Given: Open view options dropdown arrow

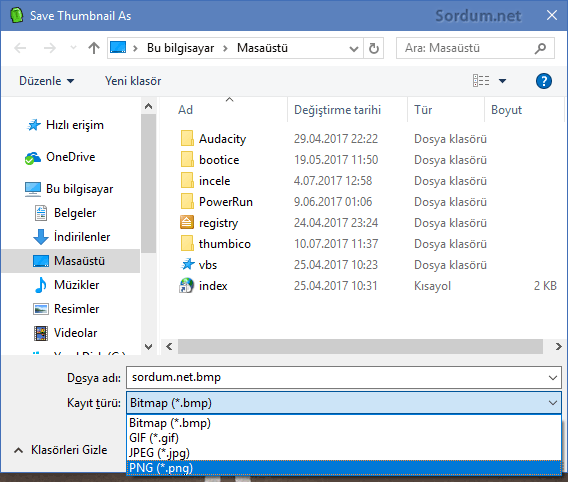Looking at the screenshot, I should pos(502,81).
